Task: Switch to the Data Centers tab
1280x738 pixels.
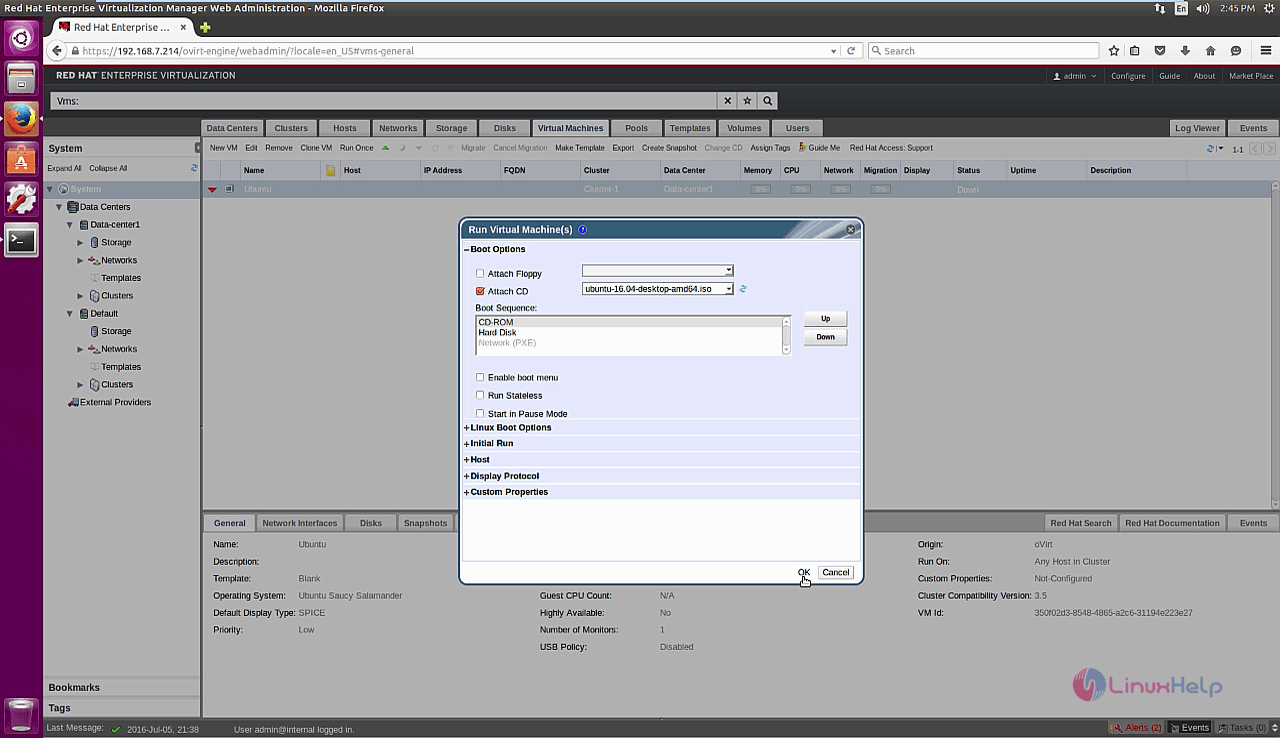Action: 232,128
